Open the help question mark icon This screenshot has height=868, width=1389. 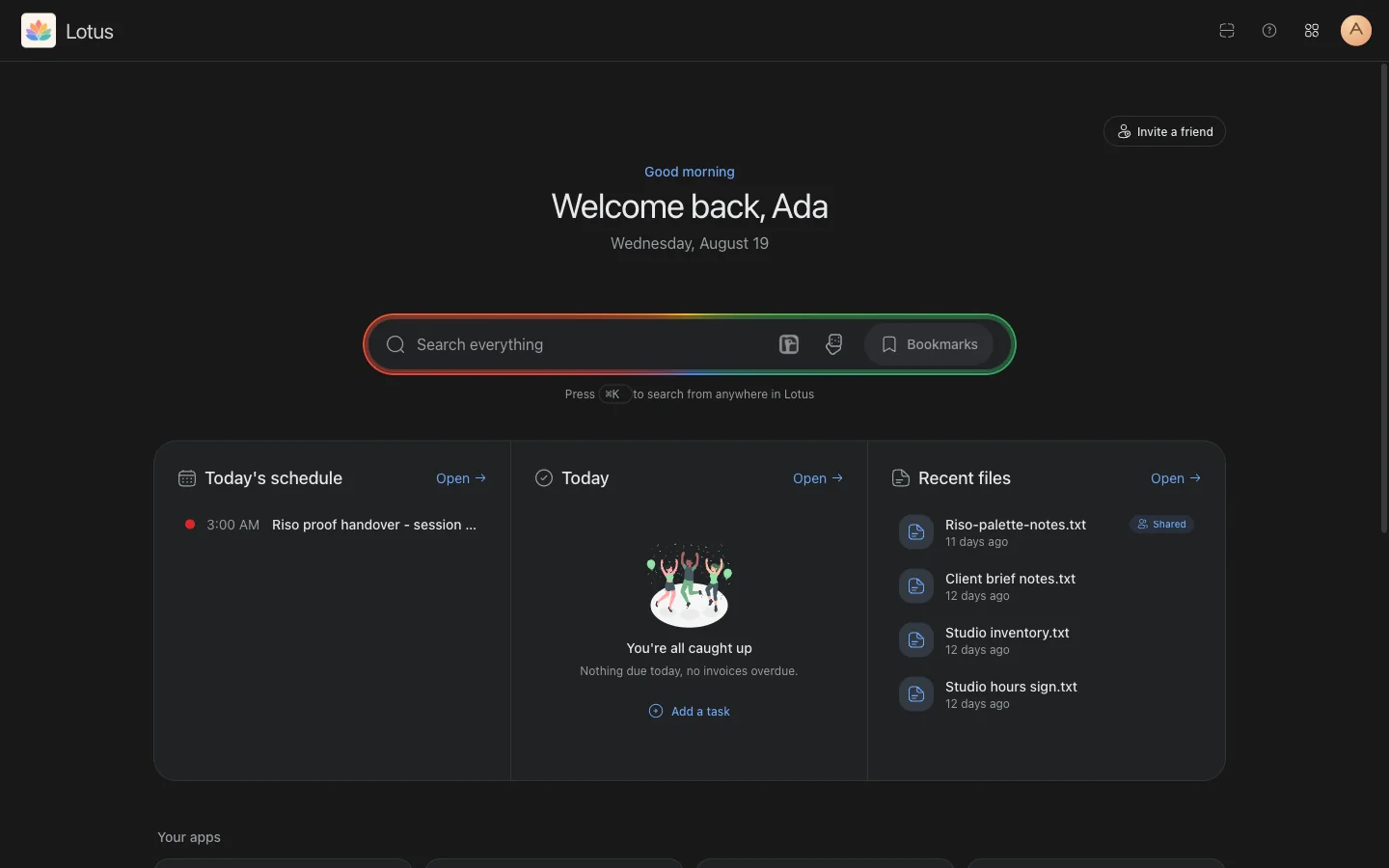coord(1269,31)
